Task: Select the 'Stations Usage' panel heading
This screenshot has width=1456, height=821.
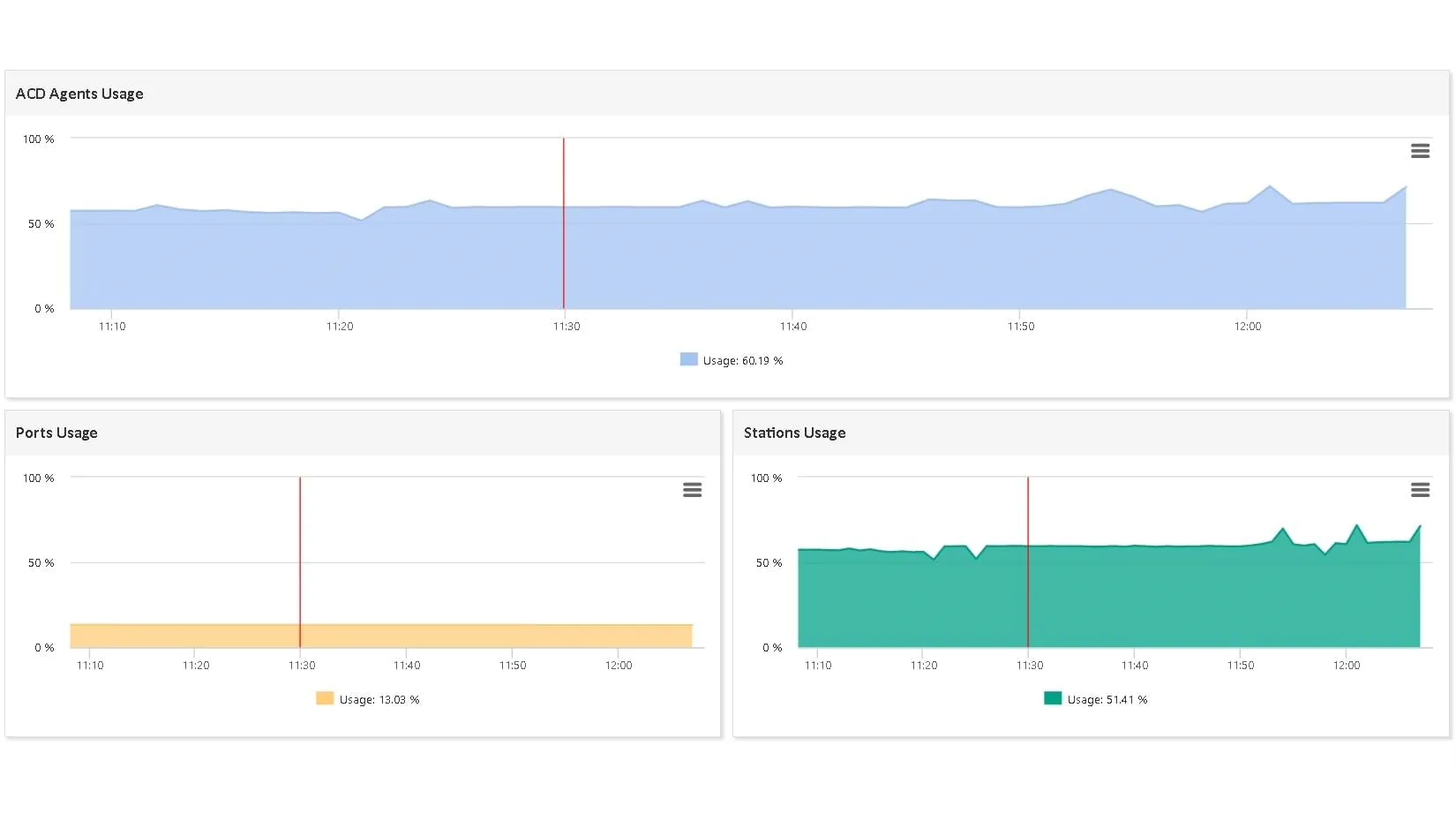Action: 794,433
